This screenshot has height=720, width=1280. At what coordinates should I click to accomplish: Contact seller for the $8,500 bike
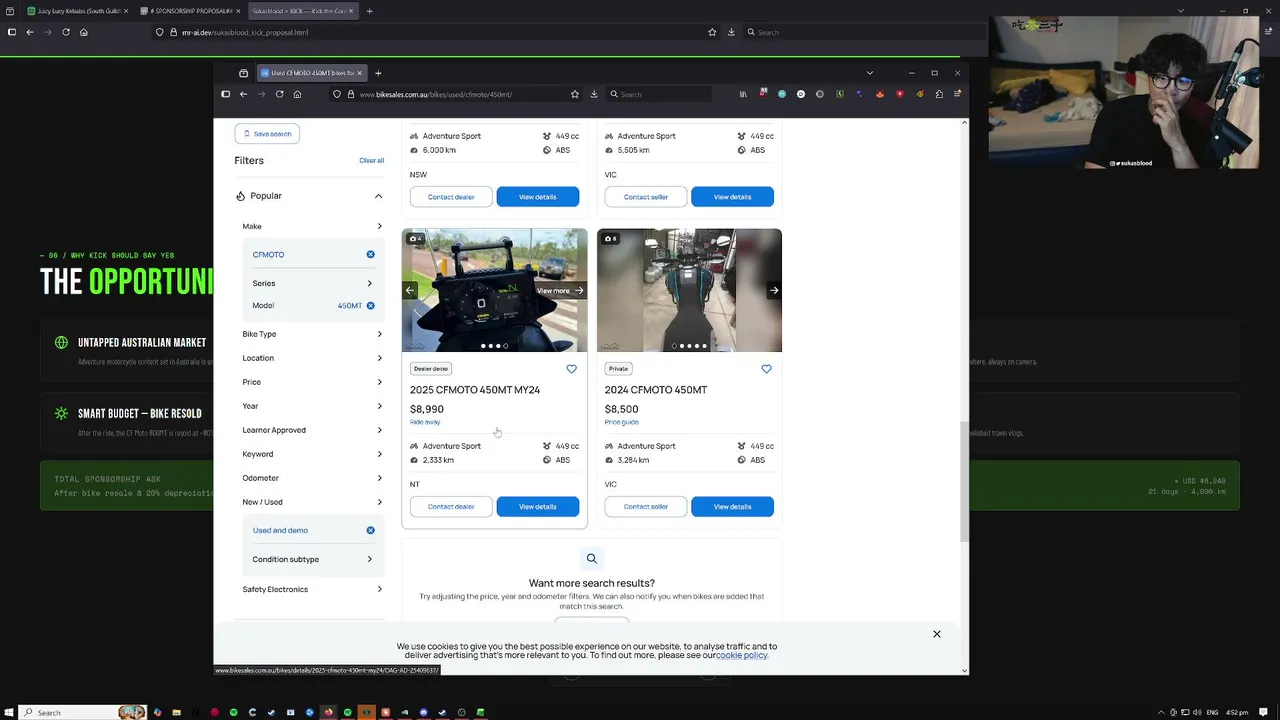(x=646, y=507)
